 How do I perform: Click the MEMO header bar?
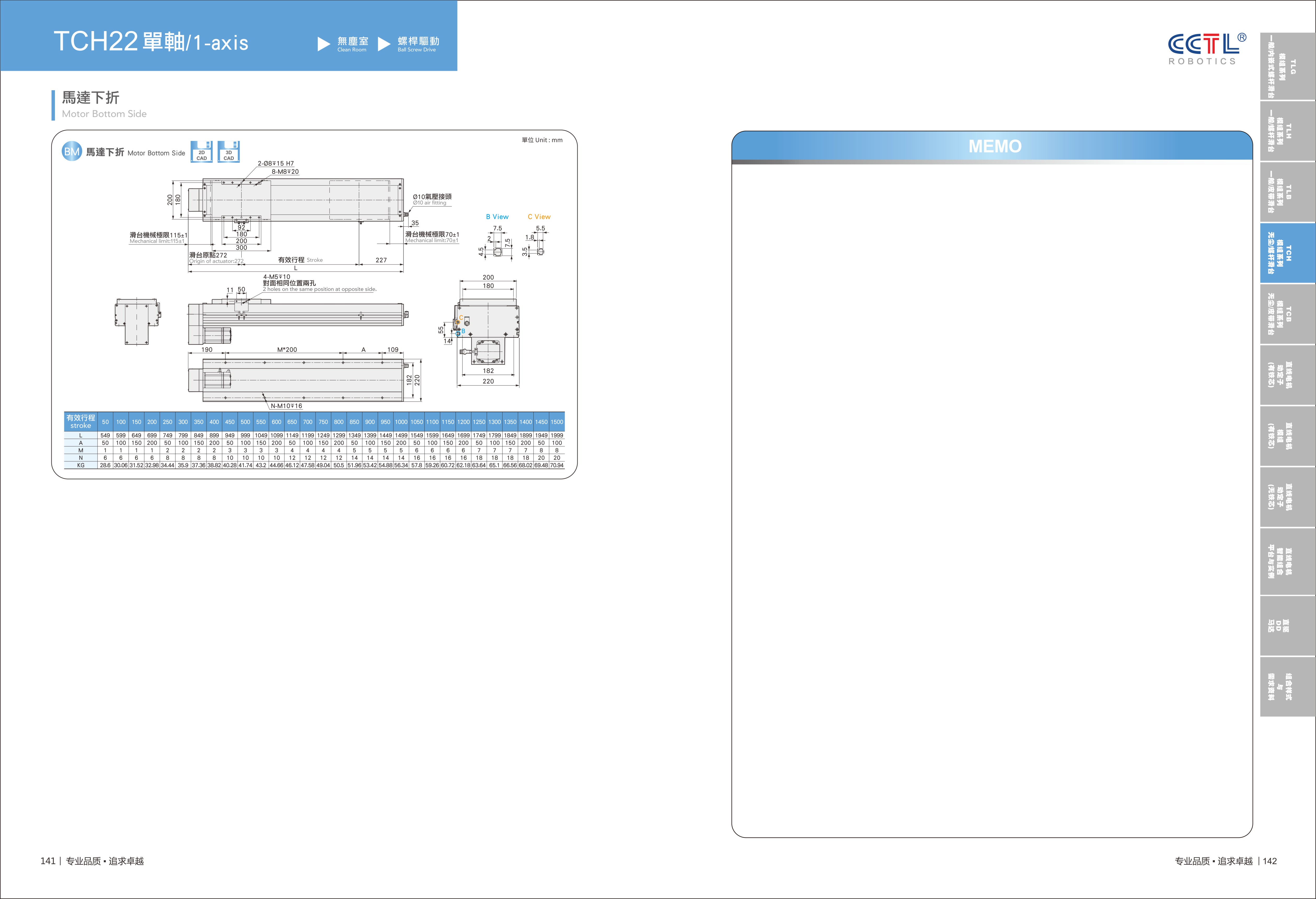coord(994,146)
